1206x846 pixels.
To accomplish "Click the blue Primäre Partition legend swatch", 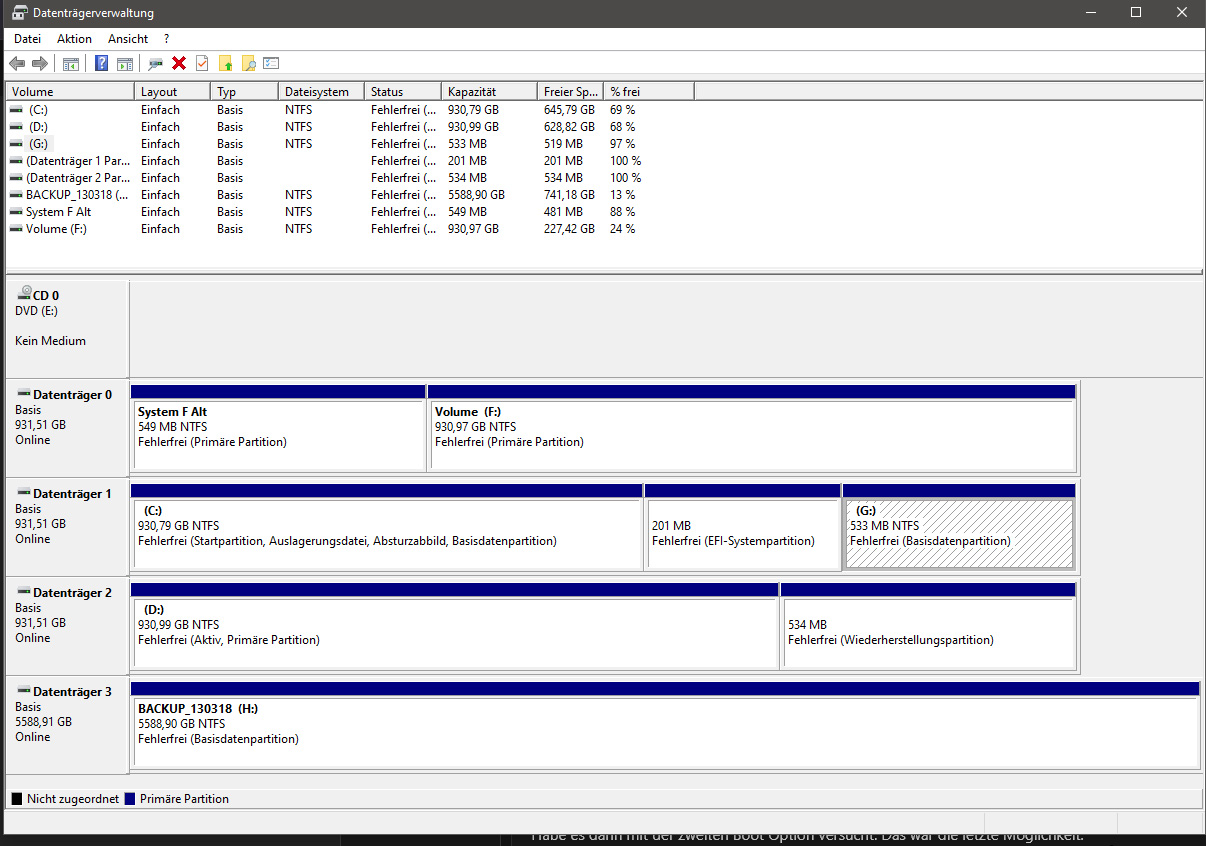I will [x=130, y=799].
